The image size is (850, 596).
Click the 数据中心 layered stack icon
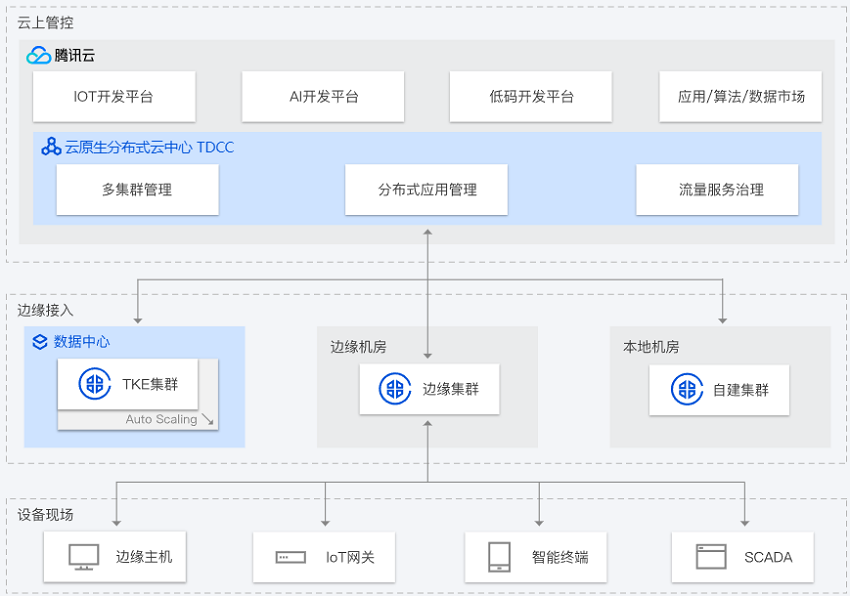pyautogui.click(x=40, y=342)
